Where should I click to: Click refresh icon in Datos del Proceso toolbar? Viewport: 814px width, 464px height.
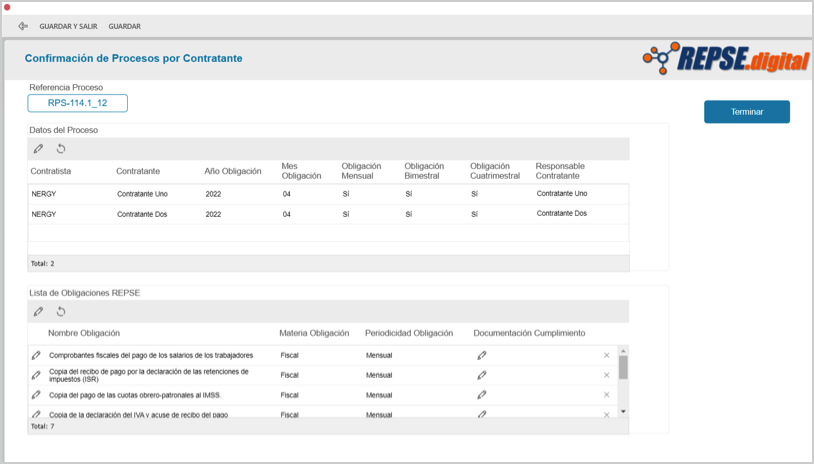tap(61, 149)
